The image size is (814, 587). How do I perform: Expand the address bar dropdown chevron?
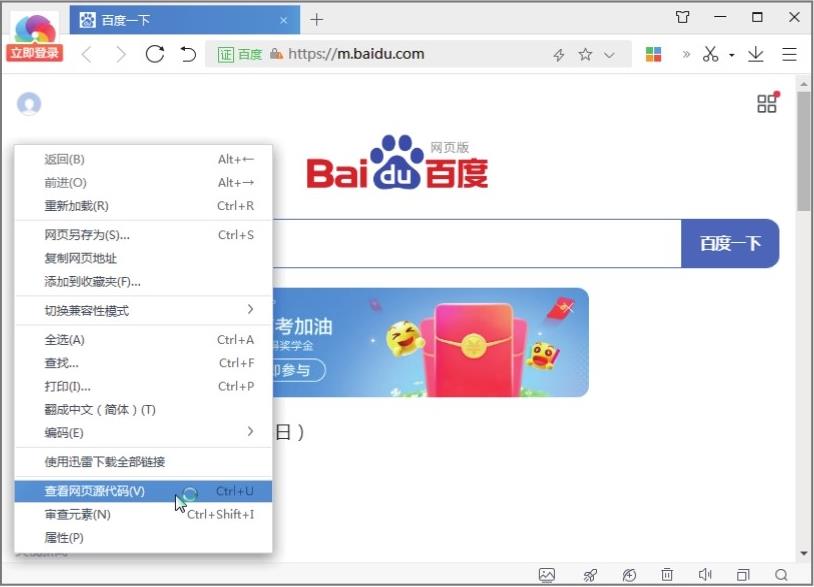tap(609, 55)
